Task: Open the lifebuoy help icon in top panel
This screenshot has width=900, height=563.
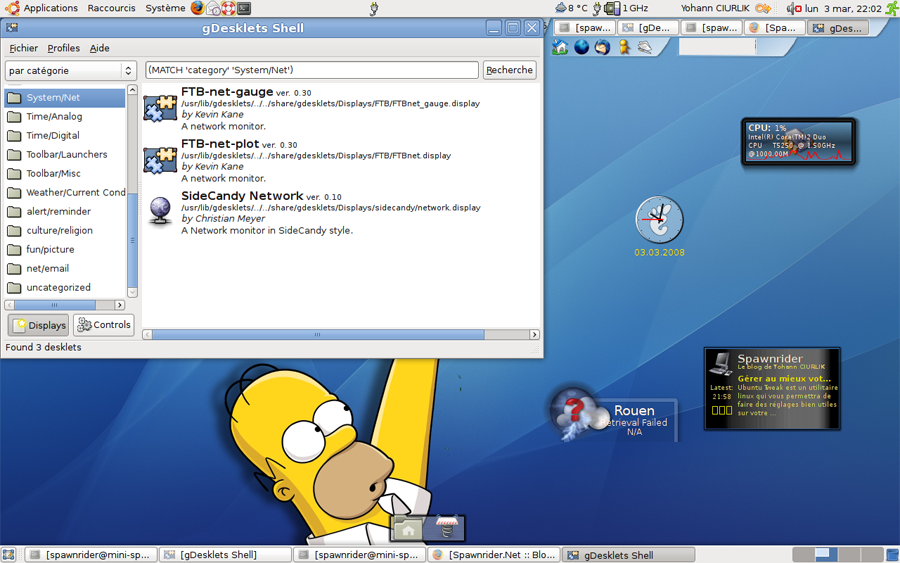Action: tap(228, 8)
